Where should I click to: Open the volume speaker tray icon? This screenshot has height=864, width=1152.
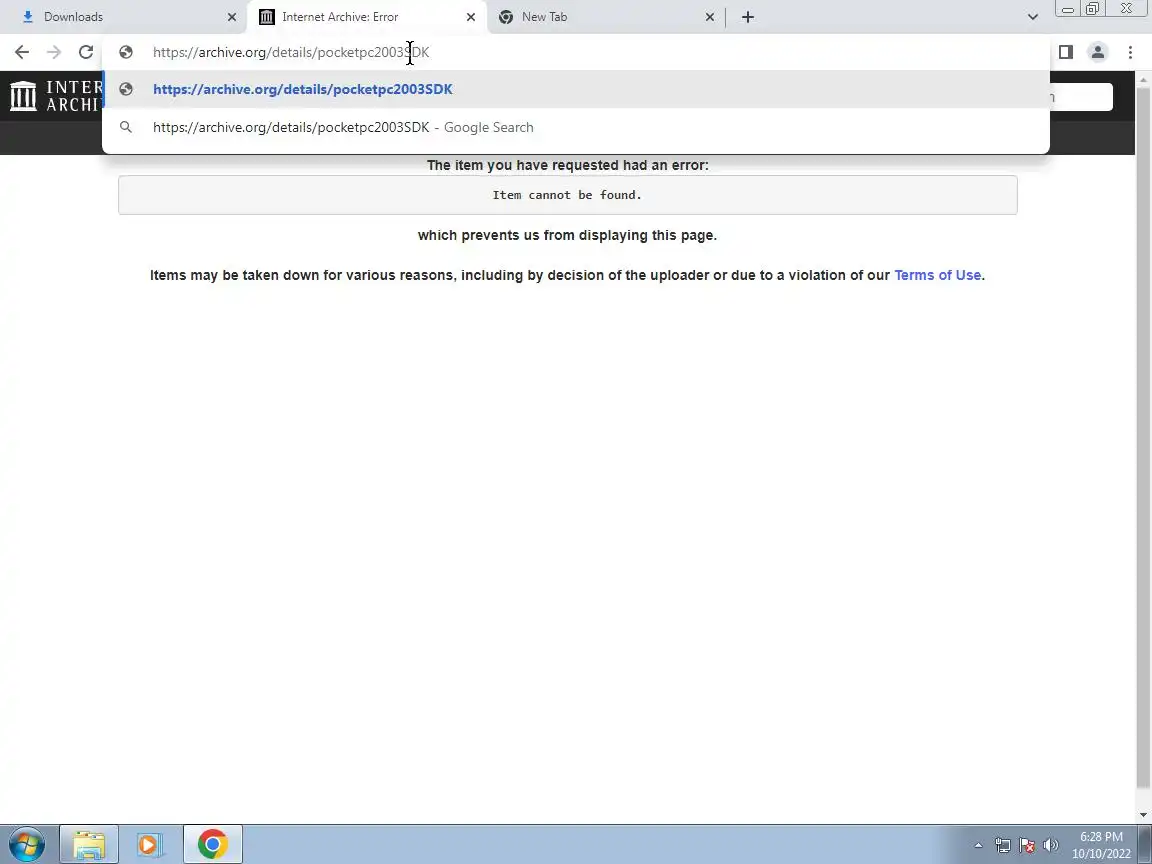1051,845
